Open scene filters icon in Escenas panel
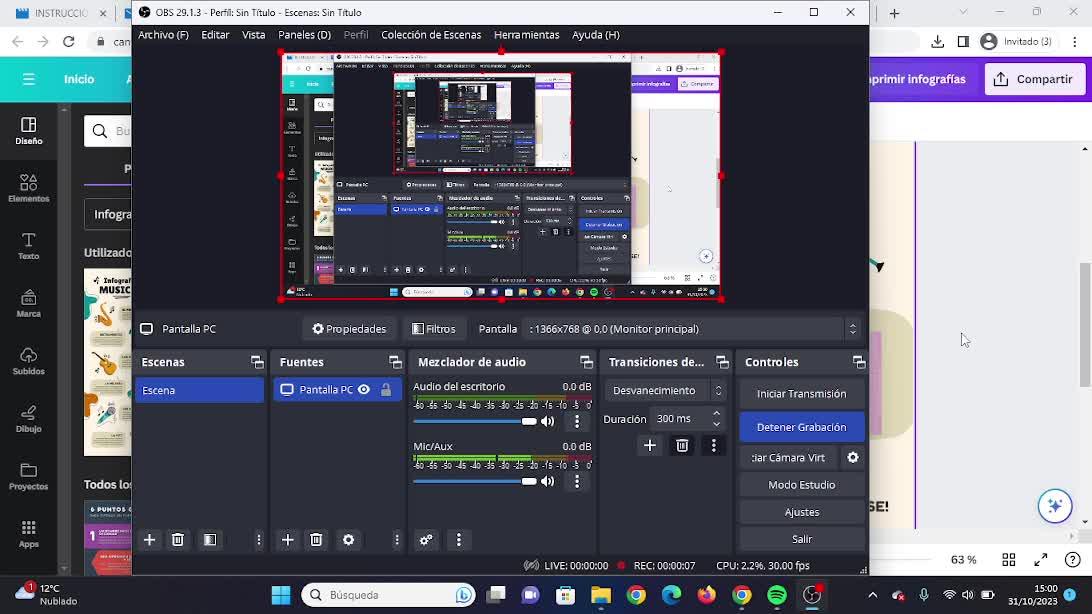 tap(210, 540)
